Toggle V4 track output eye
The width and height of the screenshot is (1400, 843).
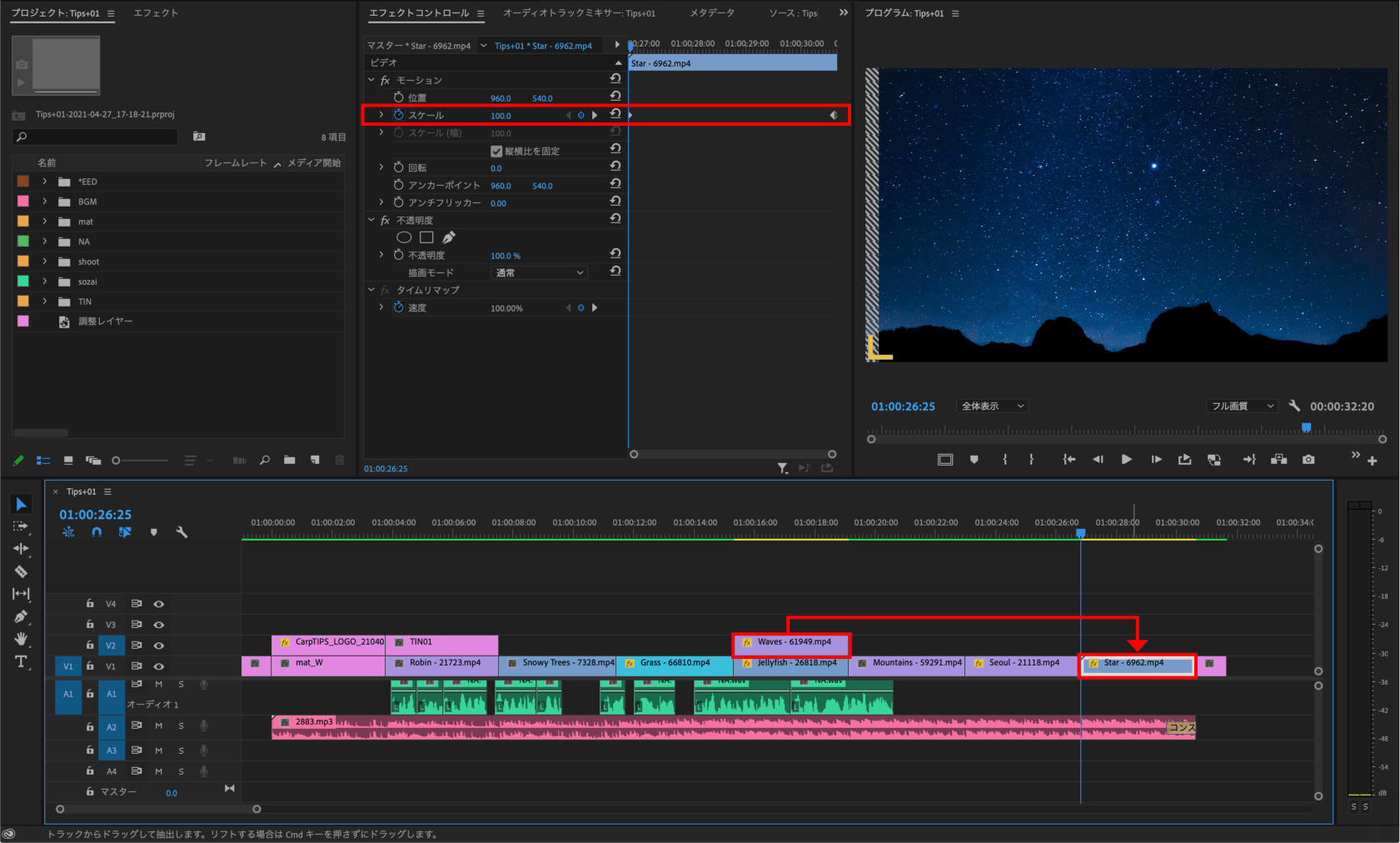(158, 604)
